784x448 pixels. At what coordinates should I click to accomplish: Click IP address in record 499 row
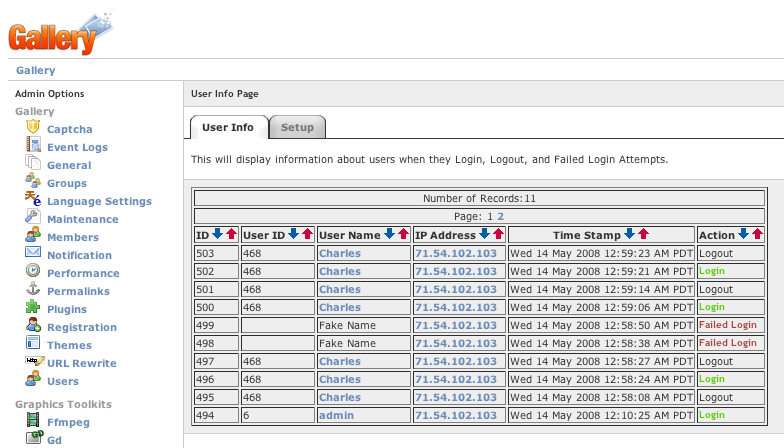[456, 326]
